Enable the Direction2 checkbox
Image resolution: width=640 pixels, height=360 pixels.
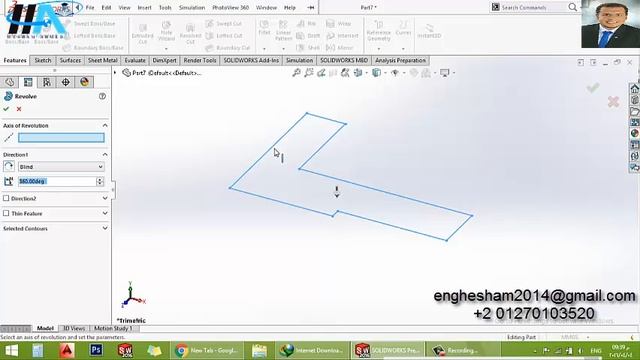[x=6, y=198]
